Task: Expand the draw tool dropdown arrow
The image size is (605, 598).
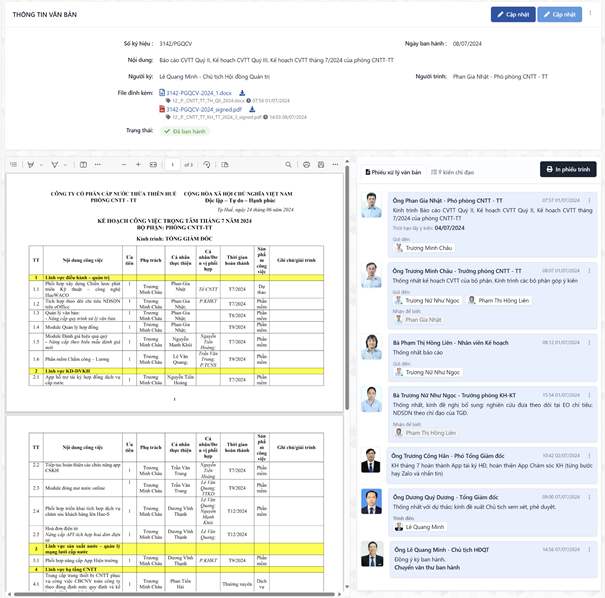Action: (x=65, y=164)
